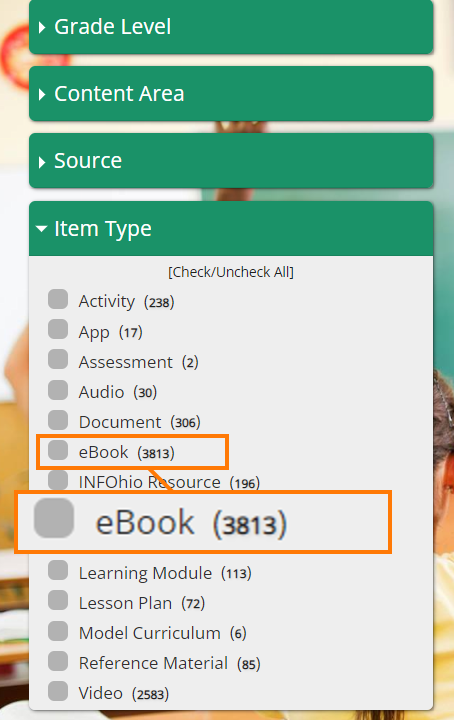
Task: Enable the Assessment item type checkbox
Action: coord(58,360)
